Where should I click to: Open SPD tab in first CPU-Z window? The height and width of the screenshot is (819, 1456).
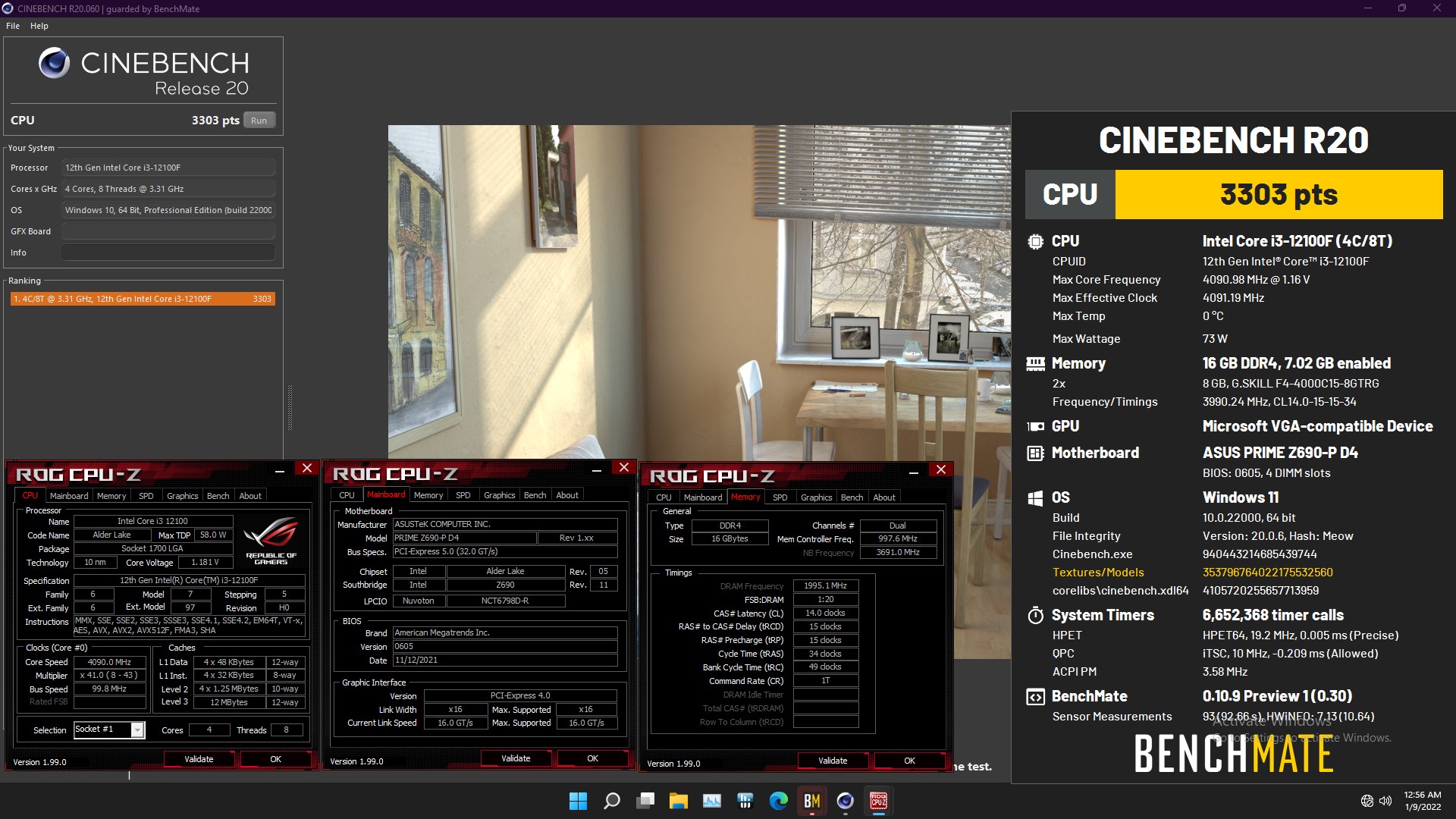point(146,496)
